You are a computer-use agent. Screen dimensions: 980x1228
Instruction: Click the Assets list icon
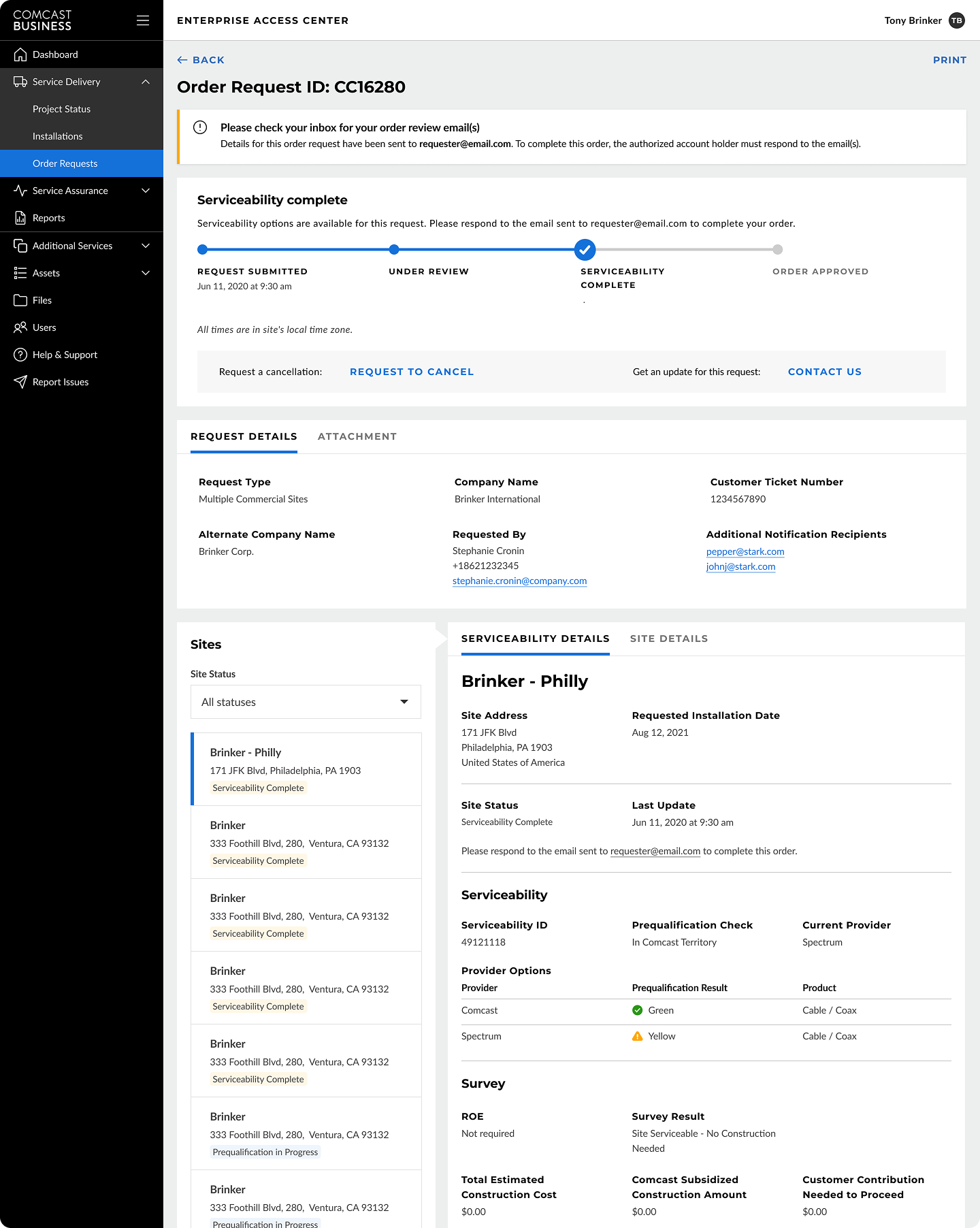coord(20,273)
